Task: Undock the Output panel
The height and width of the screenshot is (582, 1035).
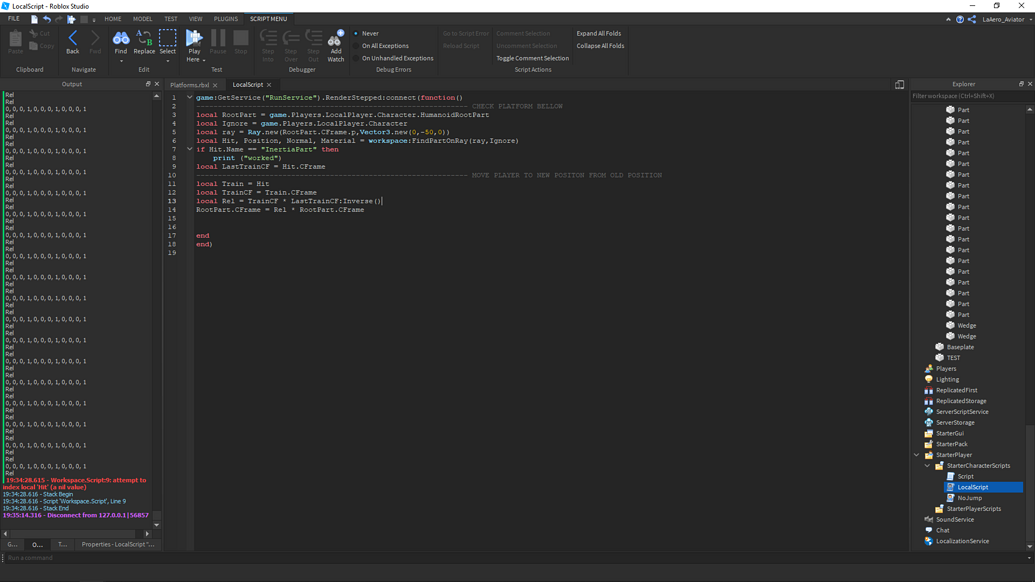Action: point(148,84)
